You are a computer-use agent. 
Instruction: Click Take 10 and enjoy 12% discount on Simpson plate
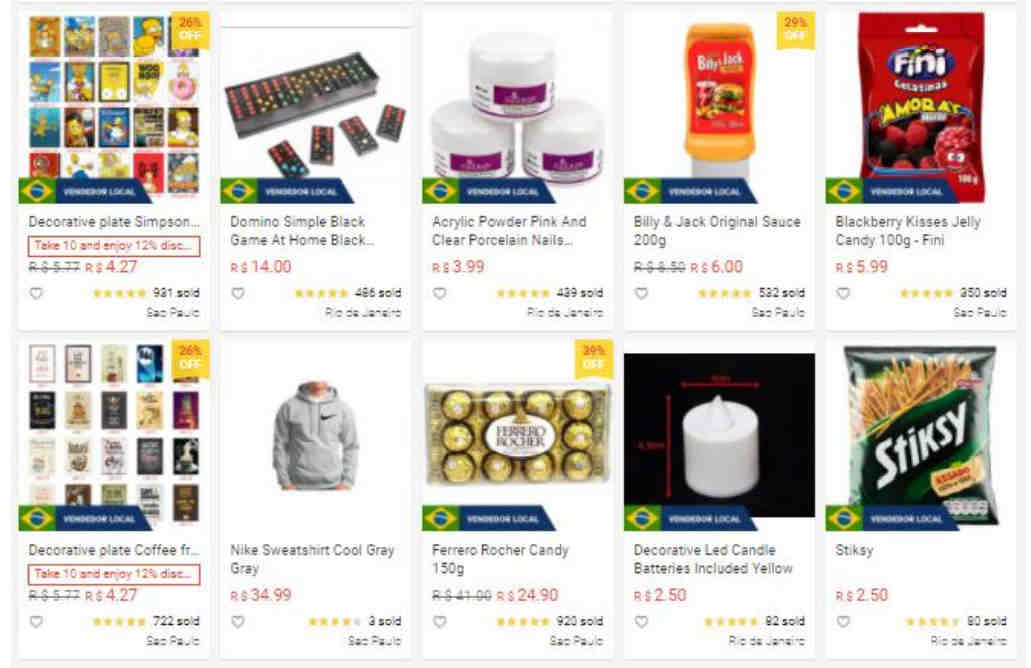[114, 246]
